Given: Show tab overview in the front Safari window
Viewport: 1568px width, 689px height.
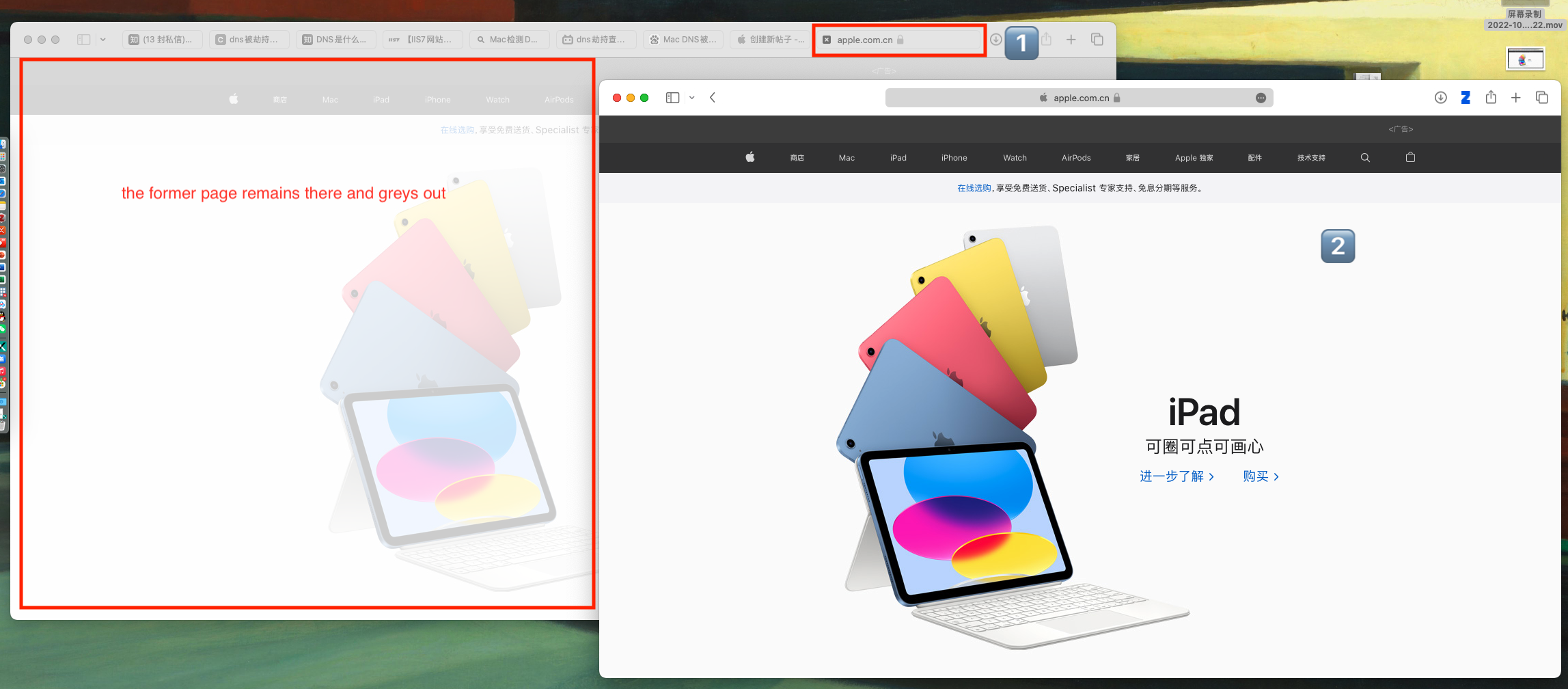Looking at the screenshot, I should tap(1542, 98).
